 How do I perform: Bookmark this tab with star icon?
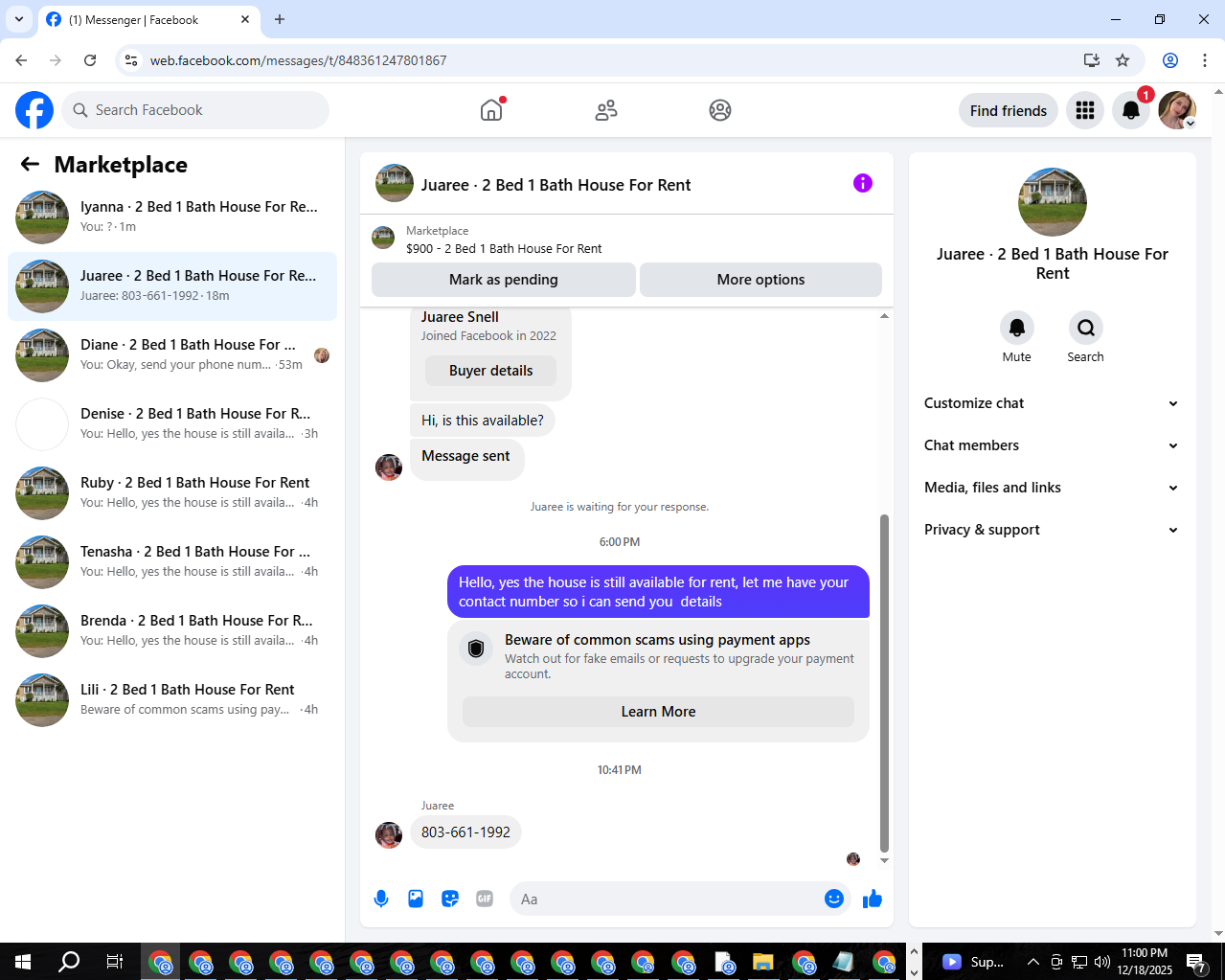pos(1123,60)
